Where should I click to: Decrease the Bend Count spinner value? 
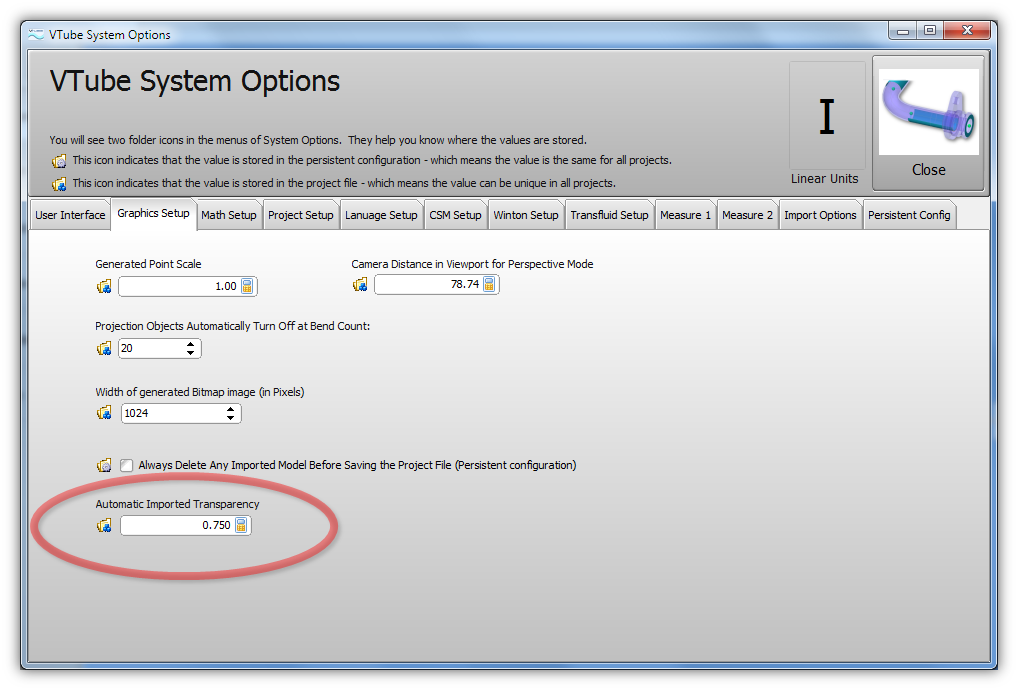190,354
